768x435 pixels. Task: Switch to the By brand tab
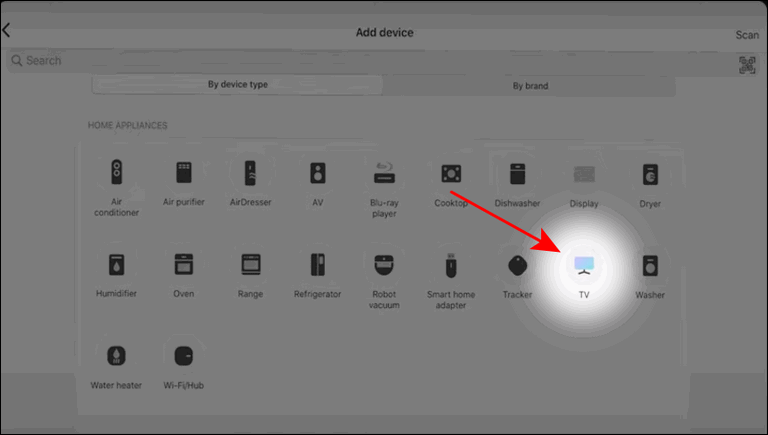pos(530,86)
